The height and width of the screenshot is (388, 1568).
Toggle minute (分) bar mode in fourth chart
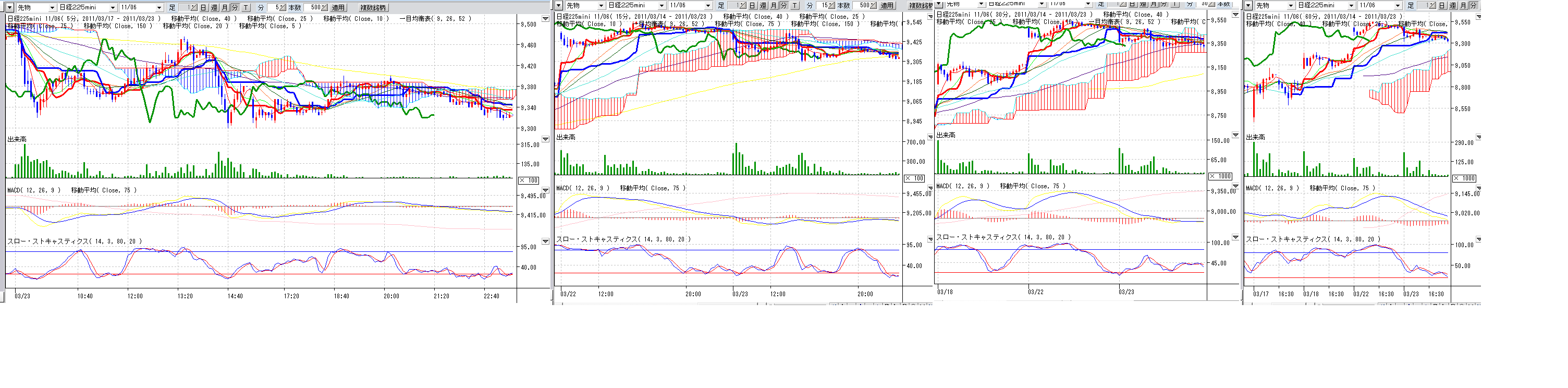tap(1473, 6)
